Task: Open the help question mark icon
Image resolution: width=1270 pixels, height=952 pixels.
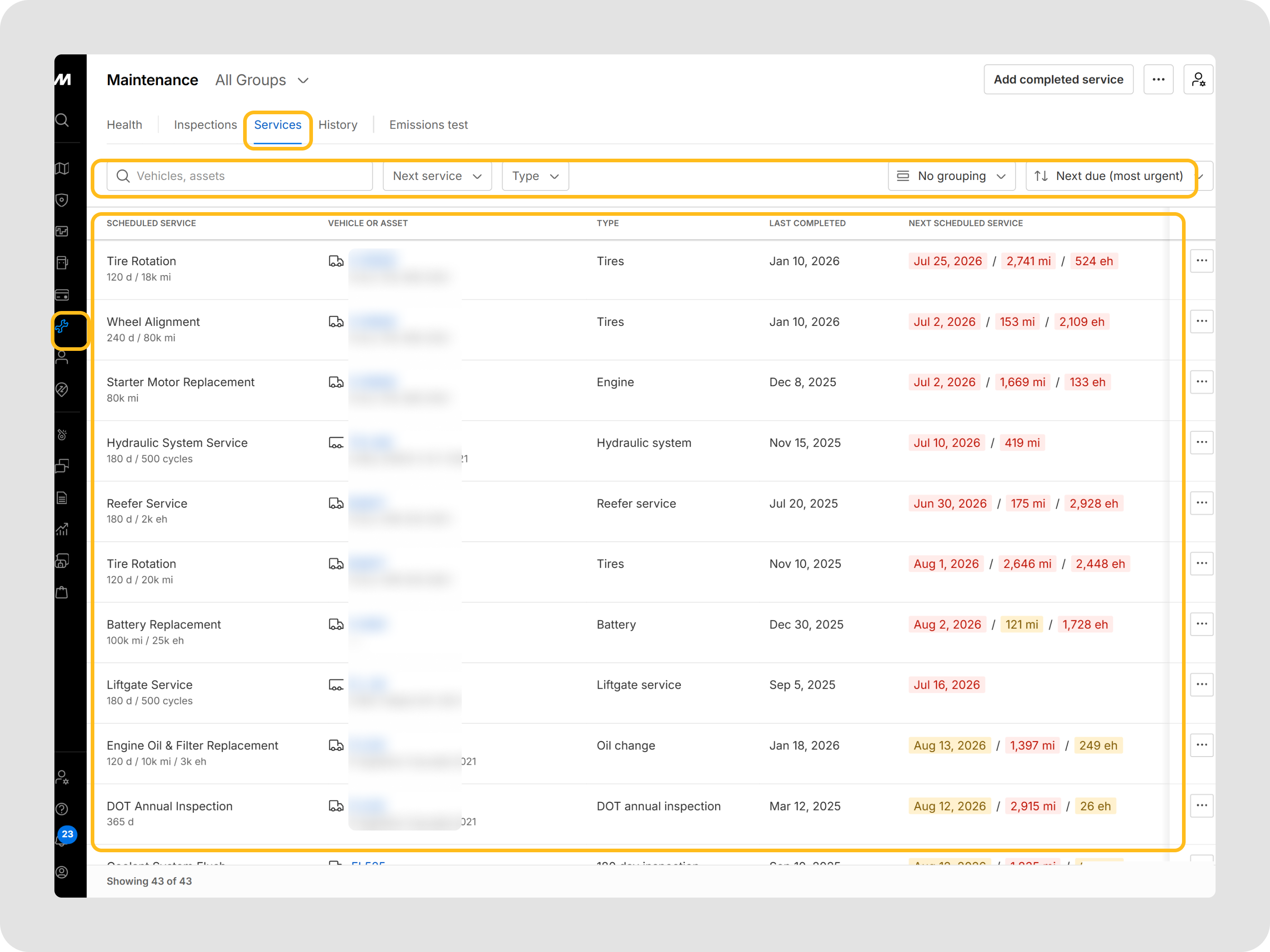Action: click(62, 809)
